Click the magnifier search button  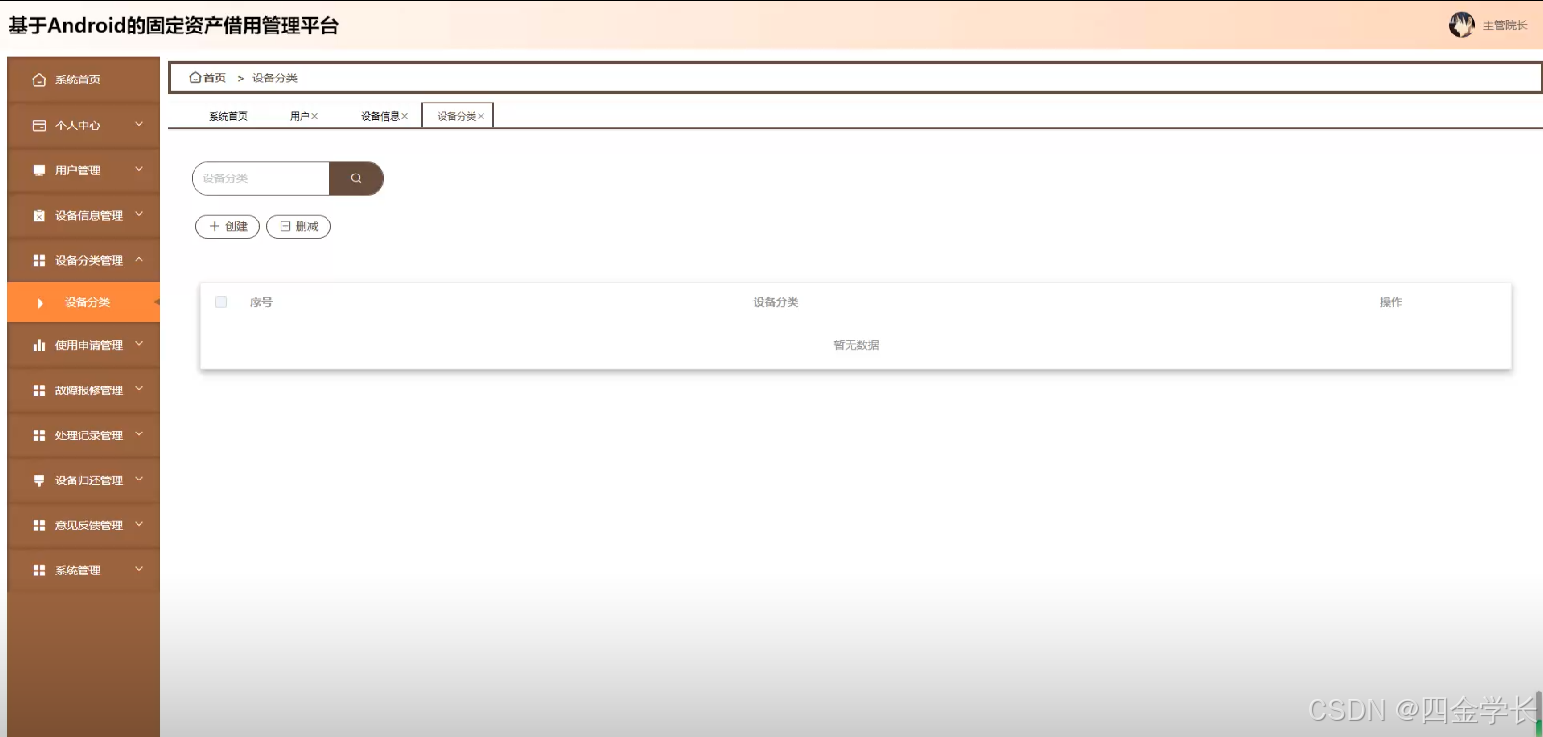point(356,178)
